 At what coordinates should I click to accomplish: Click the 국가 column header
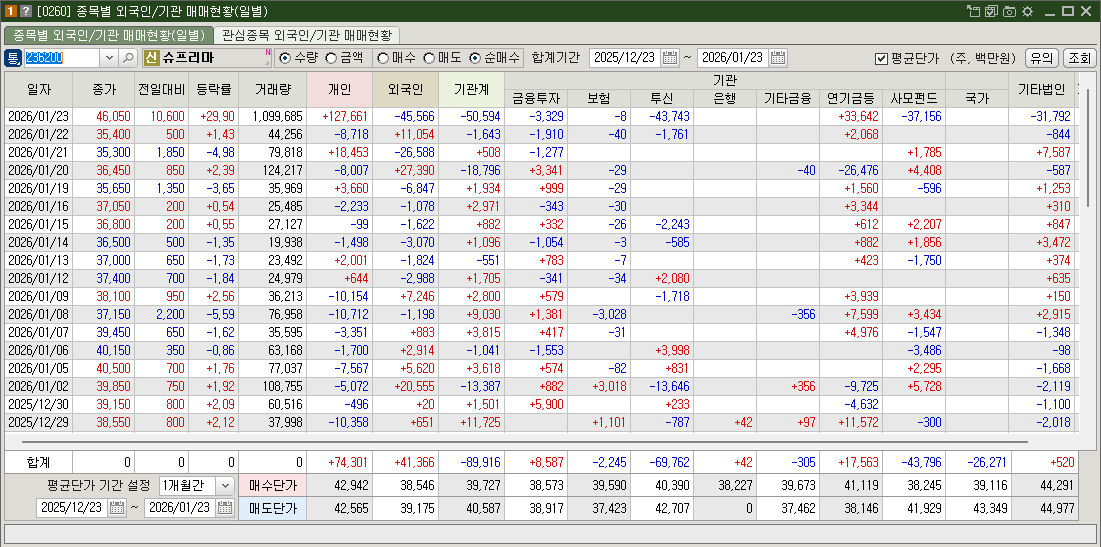pyautogui.click(x=977, y=98)
